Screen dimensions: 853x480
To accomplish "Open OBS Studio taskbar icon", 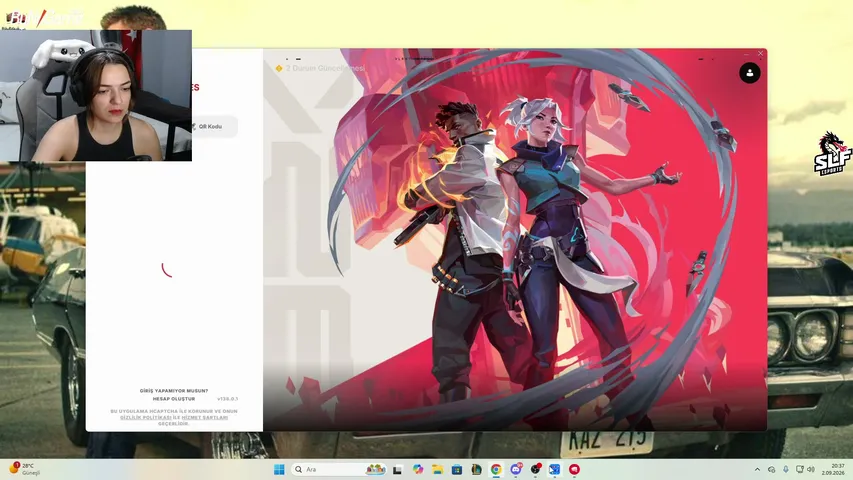I will point(535,469).
